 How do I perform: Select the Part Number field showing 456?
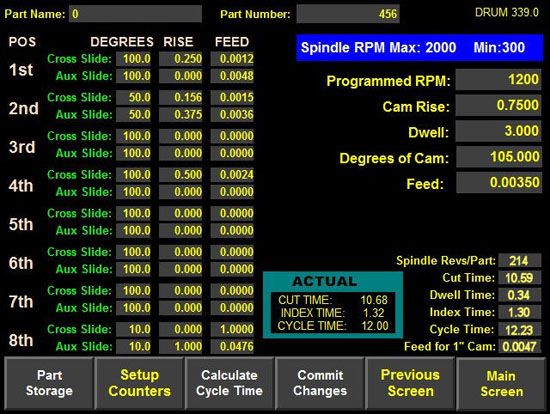click(x=348, y=14)
